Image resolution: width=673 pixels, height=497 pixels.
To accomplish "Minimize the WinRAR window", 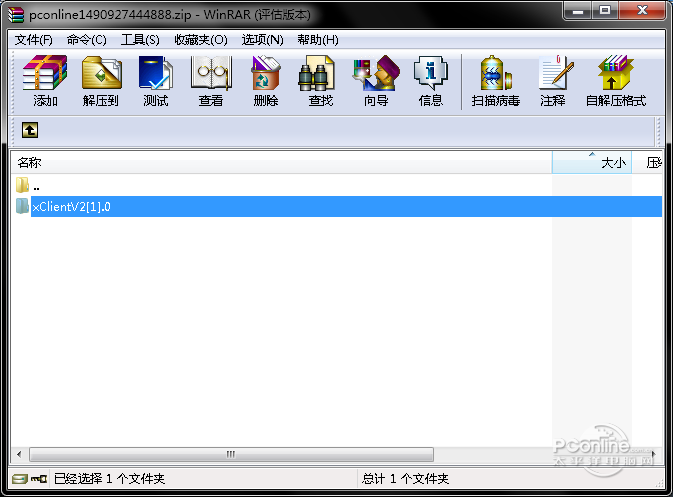I will pyautogui.click(x=578, y=10).
